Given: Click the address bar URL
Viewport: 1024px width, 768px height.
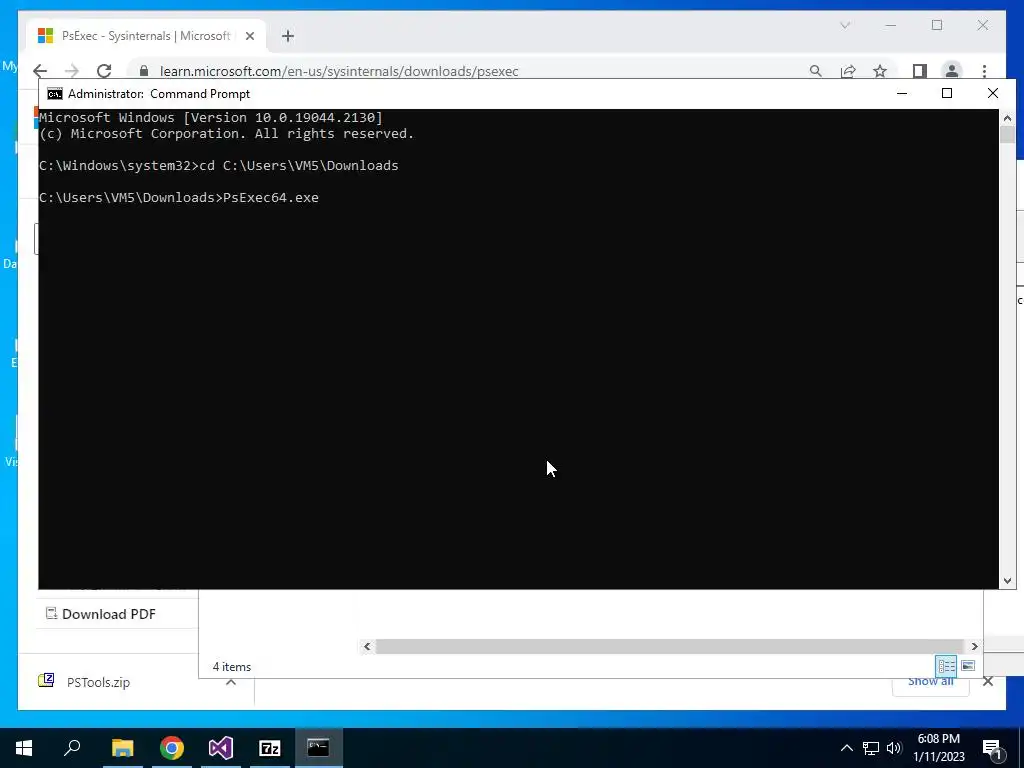Looking at the screenshot, I should coord(339,71).
